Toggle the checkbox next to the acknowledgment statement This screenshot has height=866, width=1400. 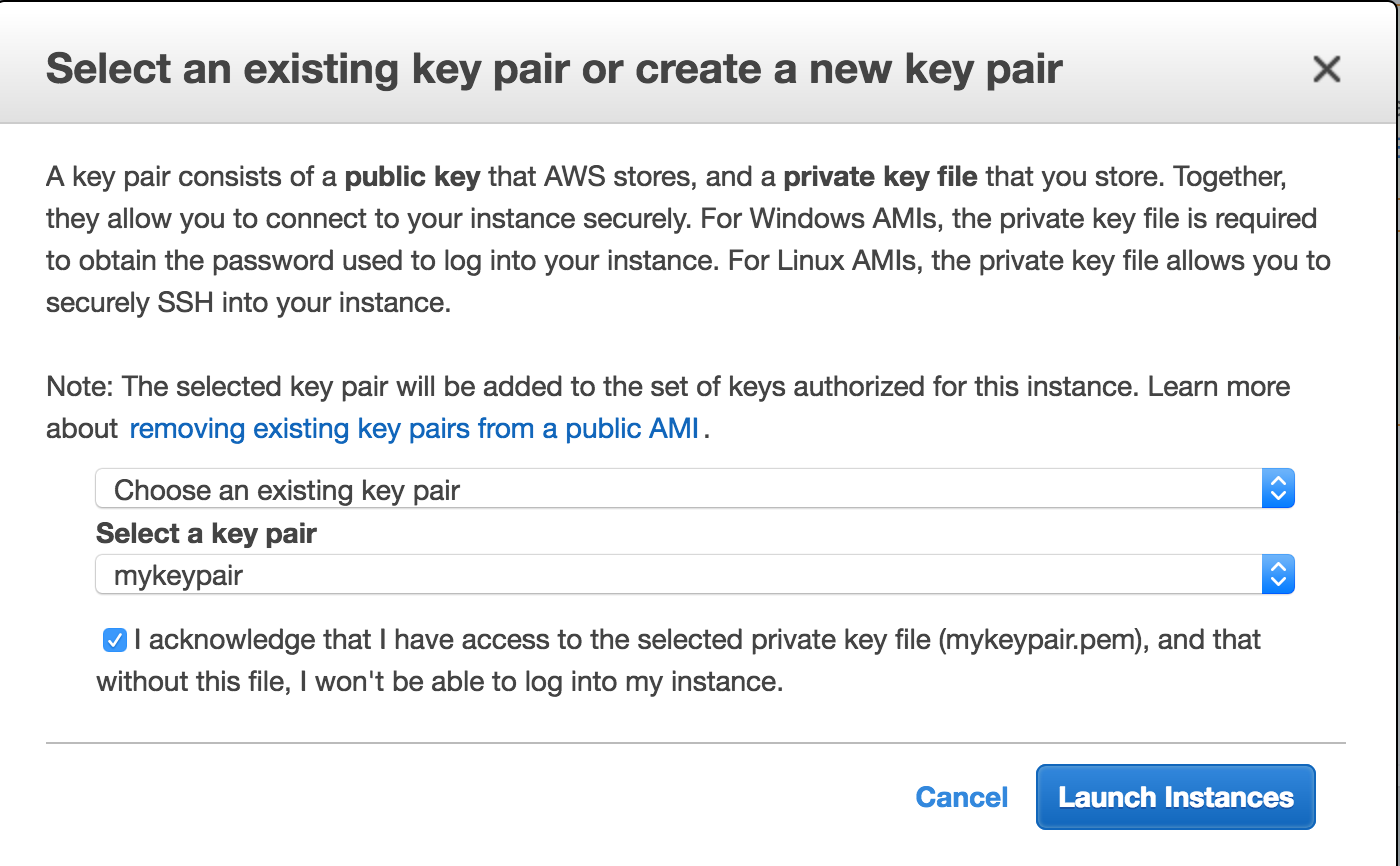click(x=114, y=640)
